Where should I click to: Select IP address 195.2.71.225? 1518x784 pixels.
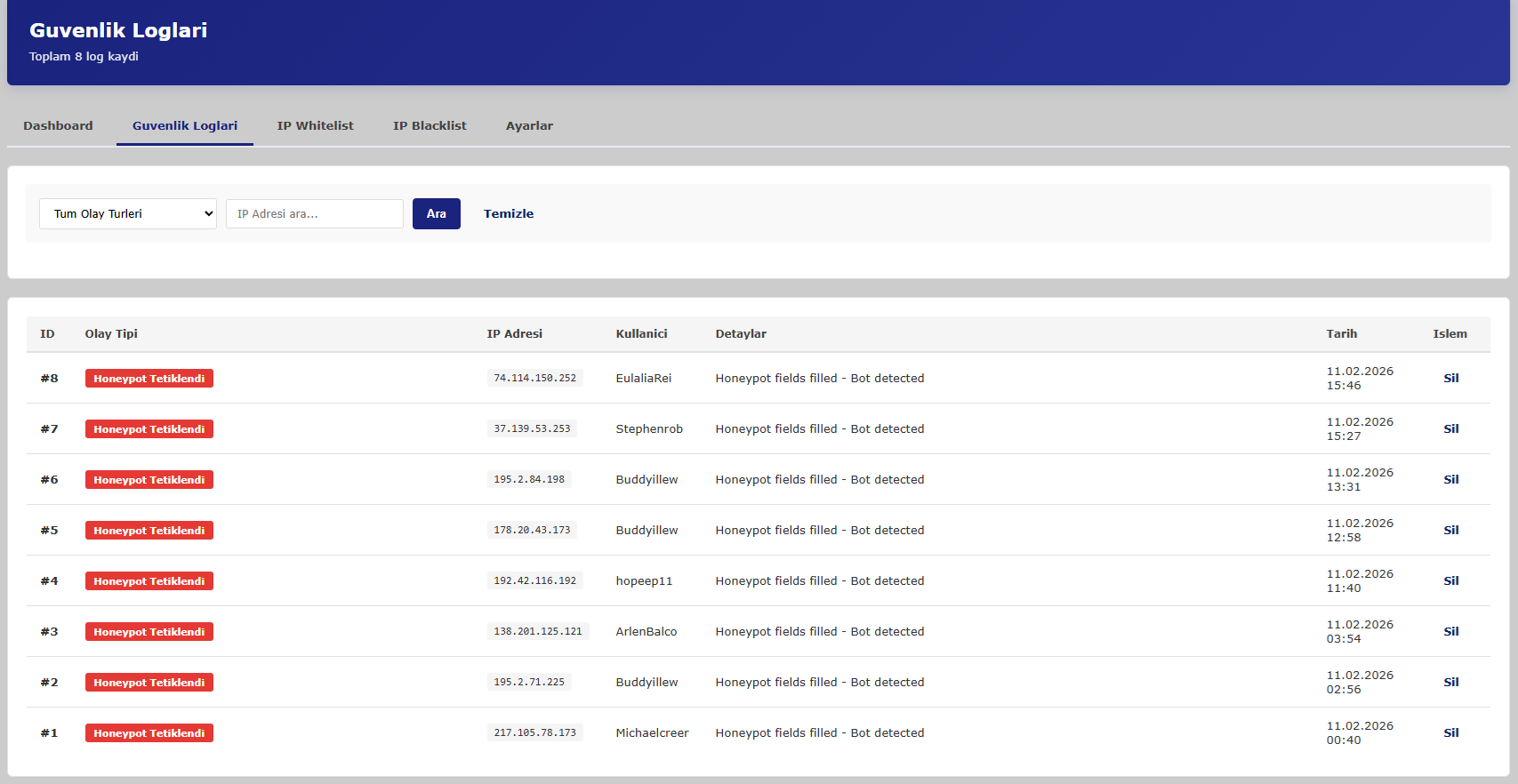(529, 682)
